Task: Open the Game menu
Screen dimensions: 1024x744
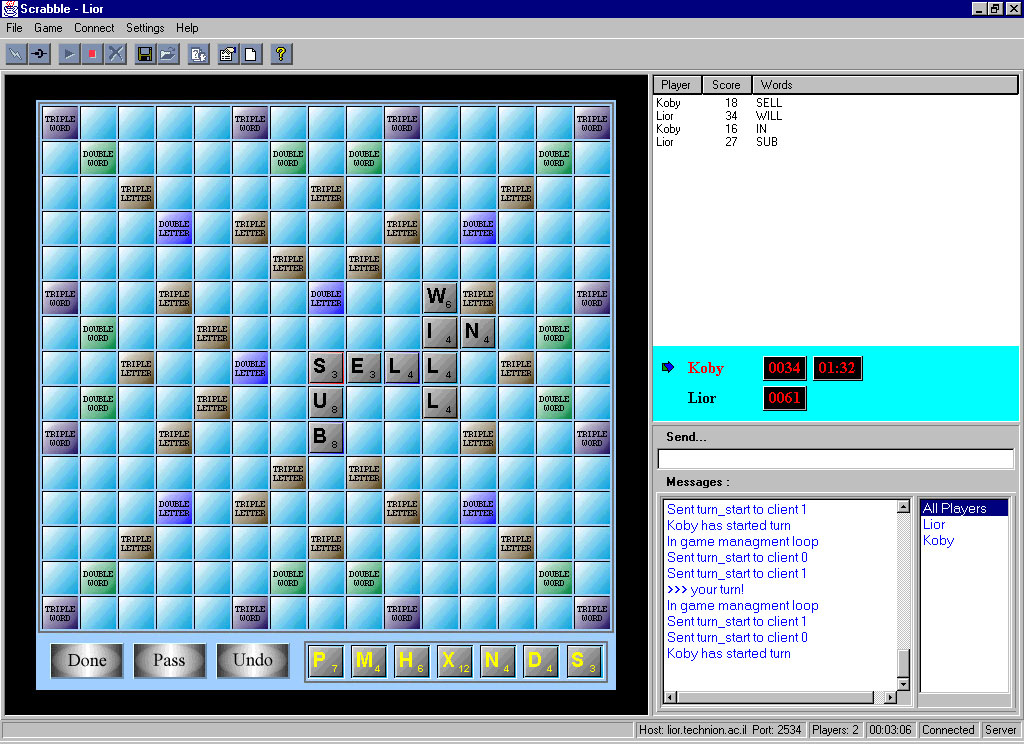Action: (x=48, y=28)
